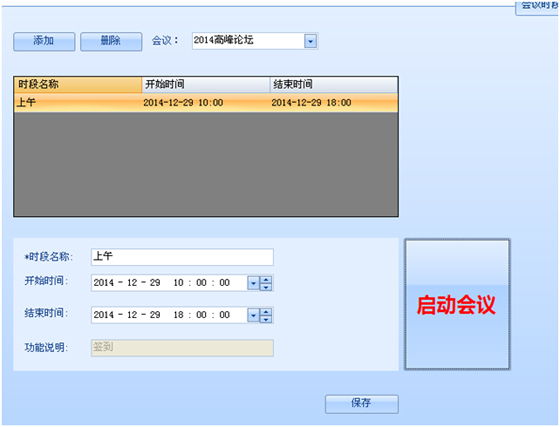Select the hour 10 in 开始时间 field
The height and width of the screenshot is (427, 560).
point(178,283)
